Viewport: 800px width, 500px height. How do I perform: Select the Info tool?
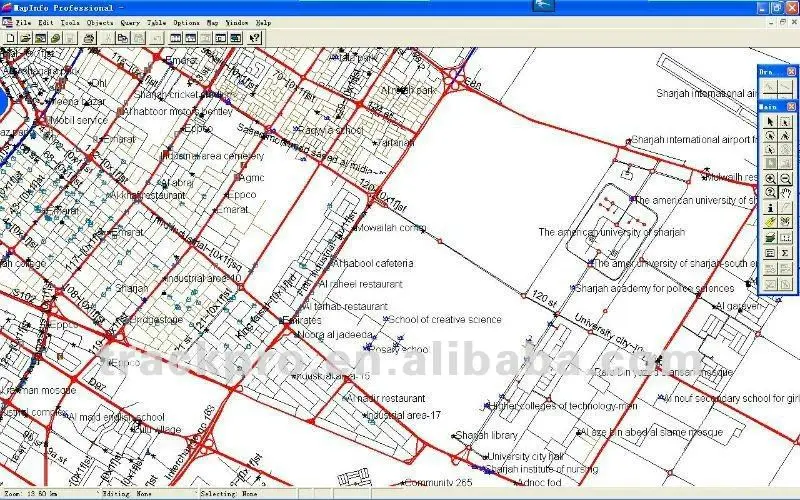(770, 208)
